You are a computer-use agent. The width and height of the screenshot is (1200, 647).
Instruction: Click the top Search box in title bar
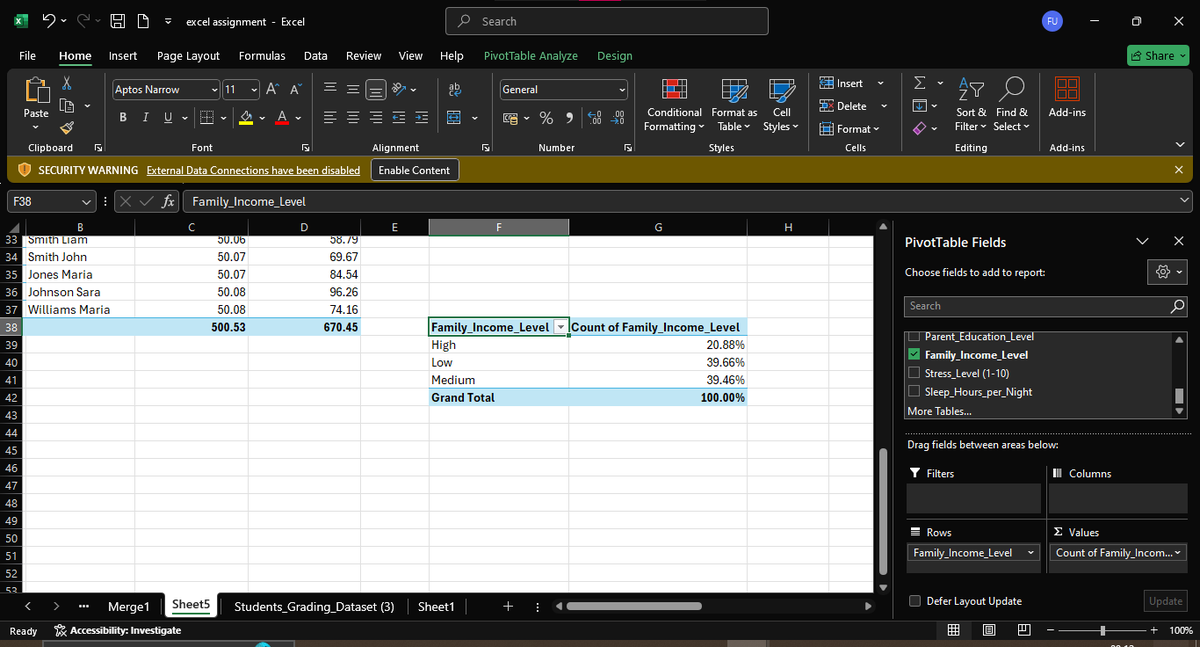tap(607, 21)
